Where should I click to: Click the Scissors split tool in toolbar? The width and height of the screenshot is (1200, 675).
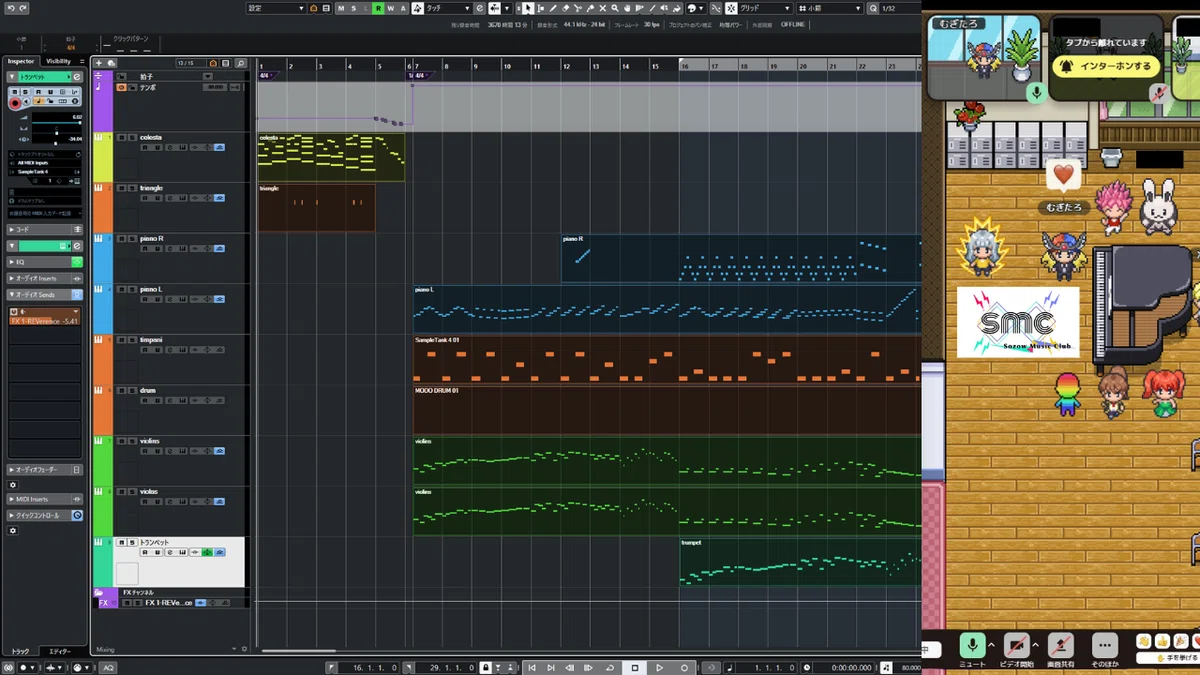tap(577, 8)
